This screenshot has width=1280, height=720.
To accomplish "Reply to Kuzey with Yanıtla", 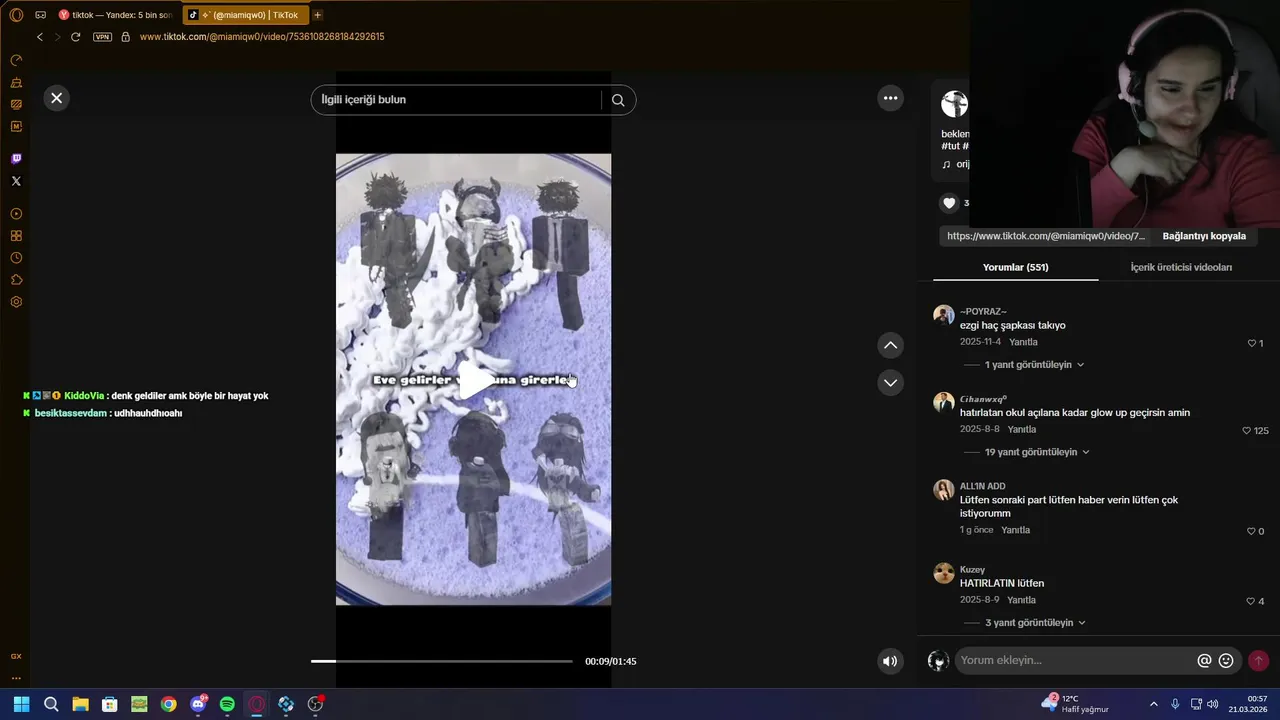I will click(1022, 600).
